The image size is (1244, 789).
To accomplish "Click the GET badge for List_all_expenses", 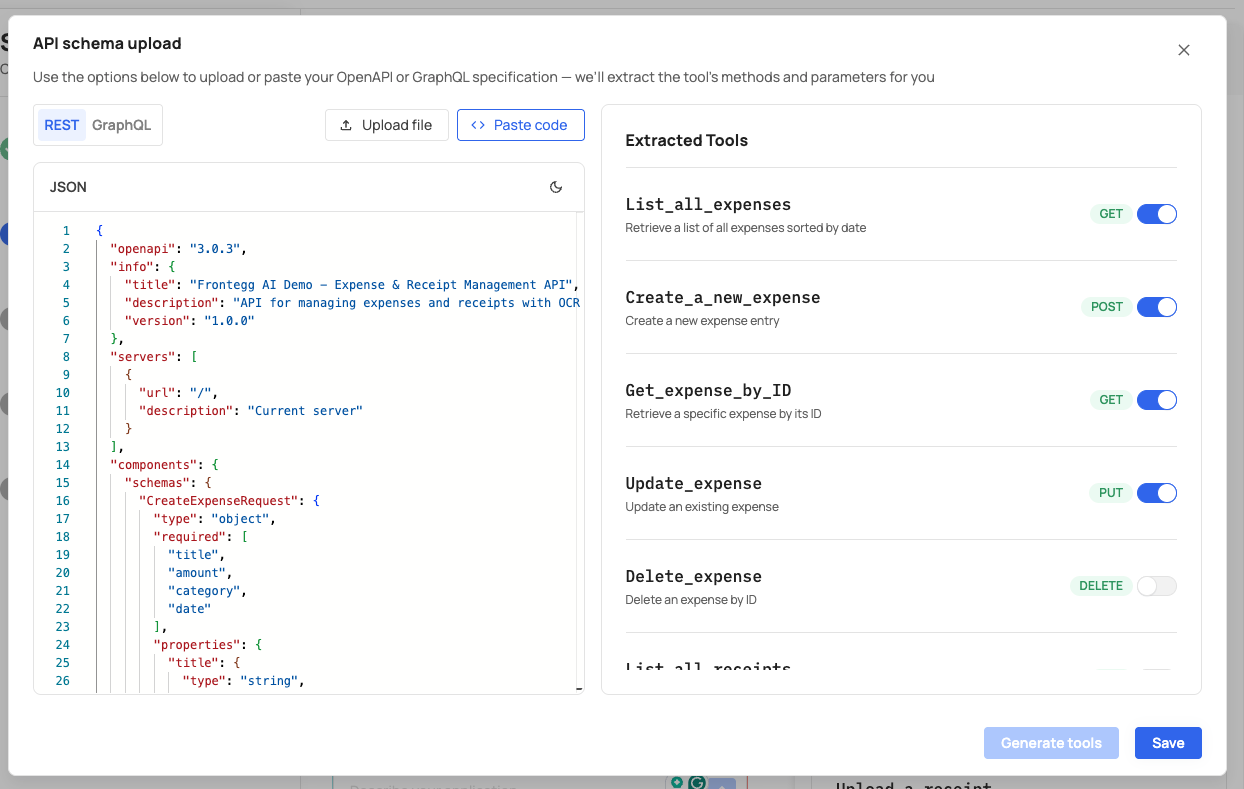I will point(1110,213).
